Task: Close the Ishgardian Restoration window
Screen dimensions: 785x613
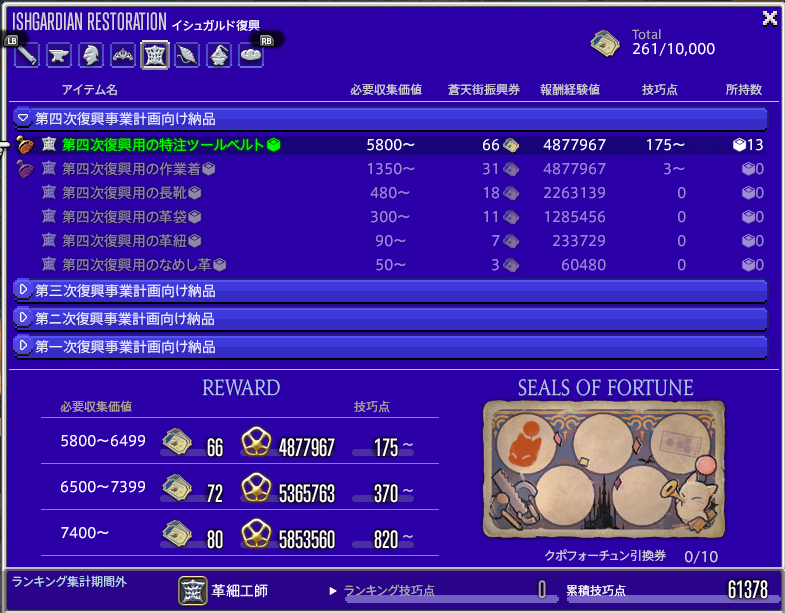Action: coord(769,17)
